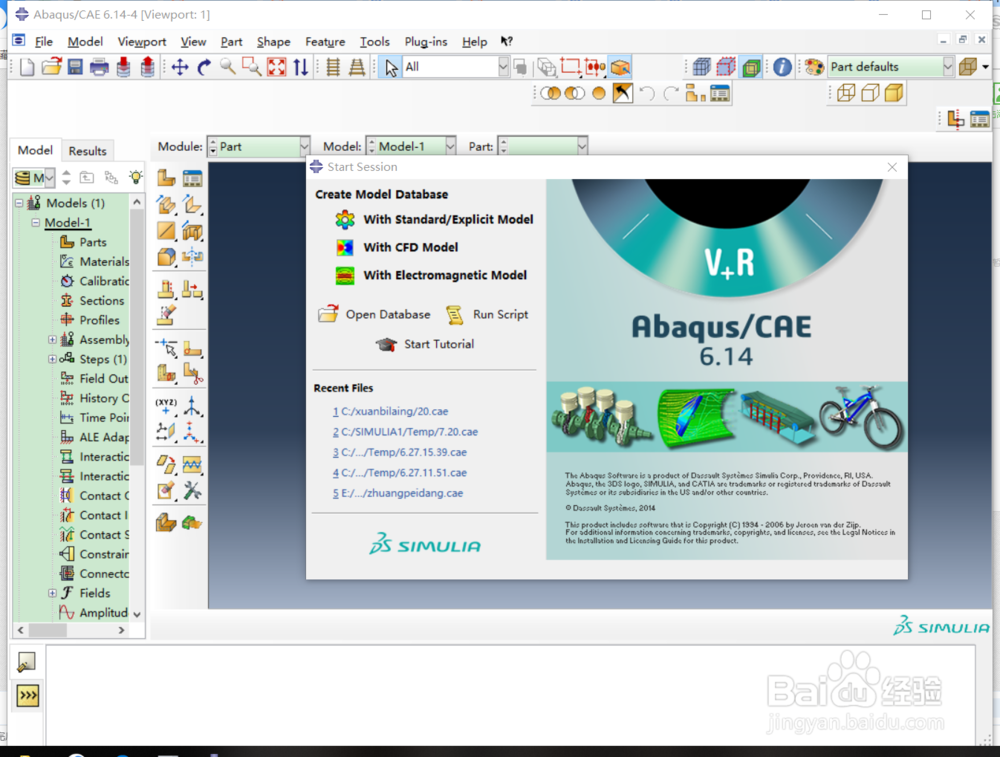Open the Module dropdown showing Part
Viewport: 1000px width, 757px height.
coord(258,145)
